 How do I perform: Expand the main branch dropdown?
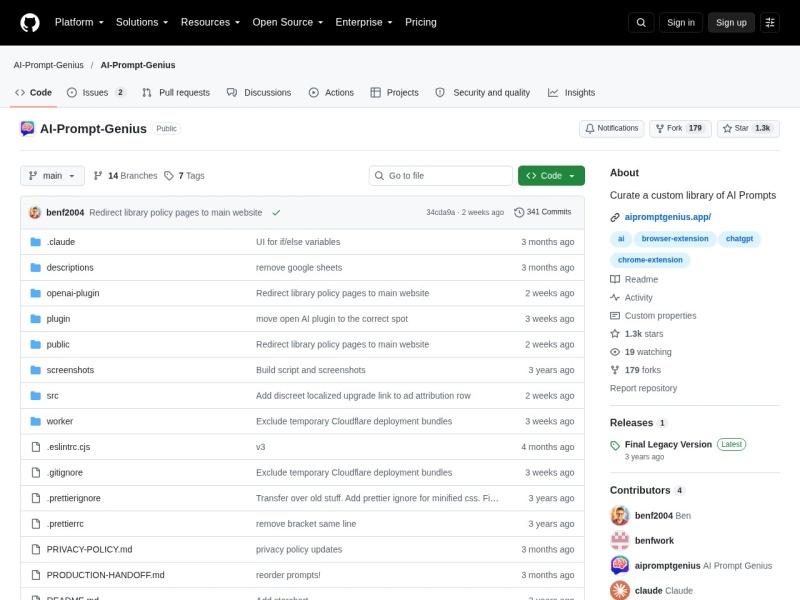pyautogui.click(x=52, y=176)
